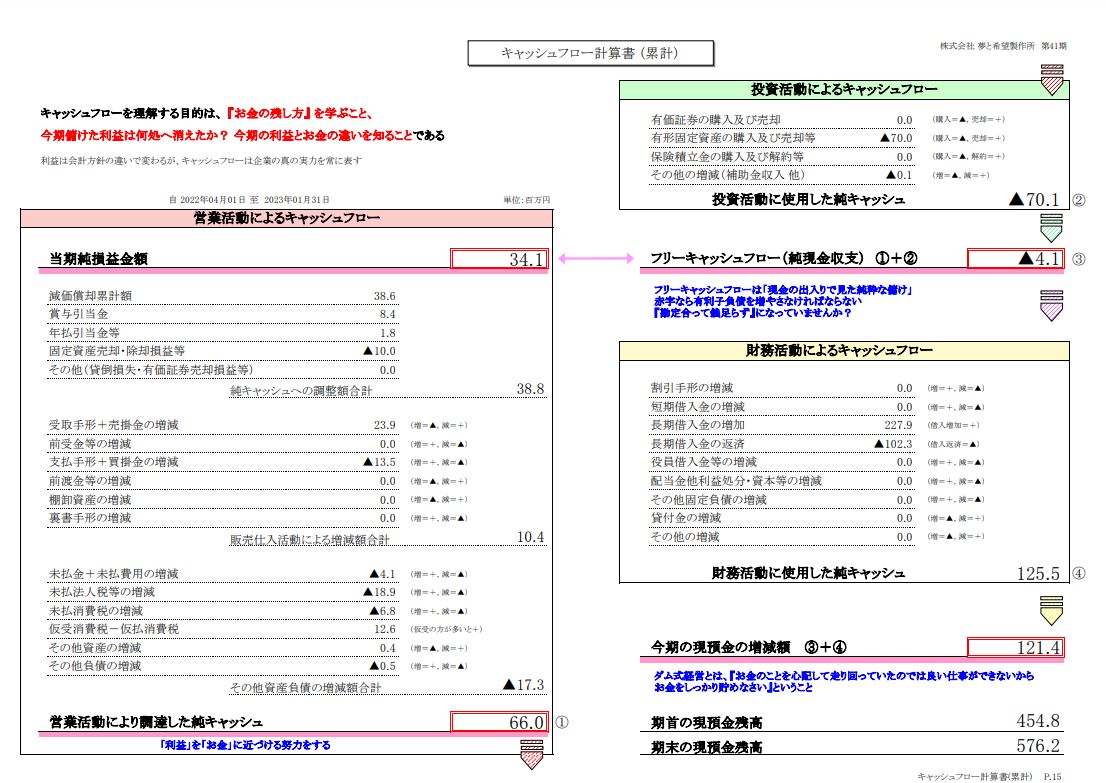1106x783 pixels.
Task: Click the 有価証券の購入及び売却 row label
Action: 715,120
